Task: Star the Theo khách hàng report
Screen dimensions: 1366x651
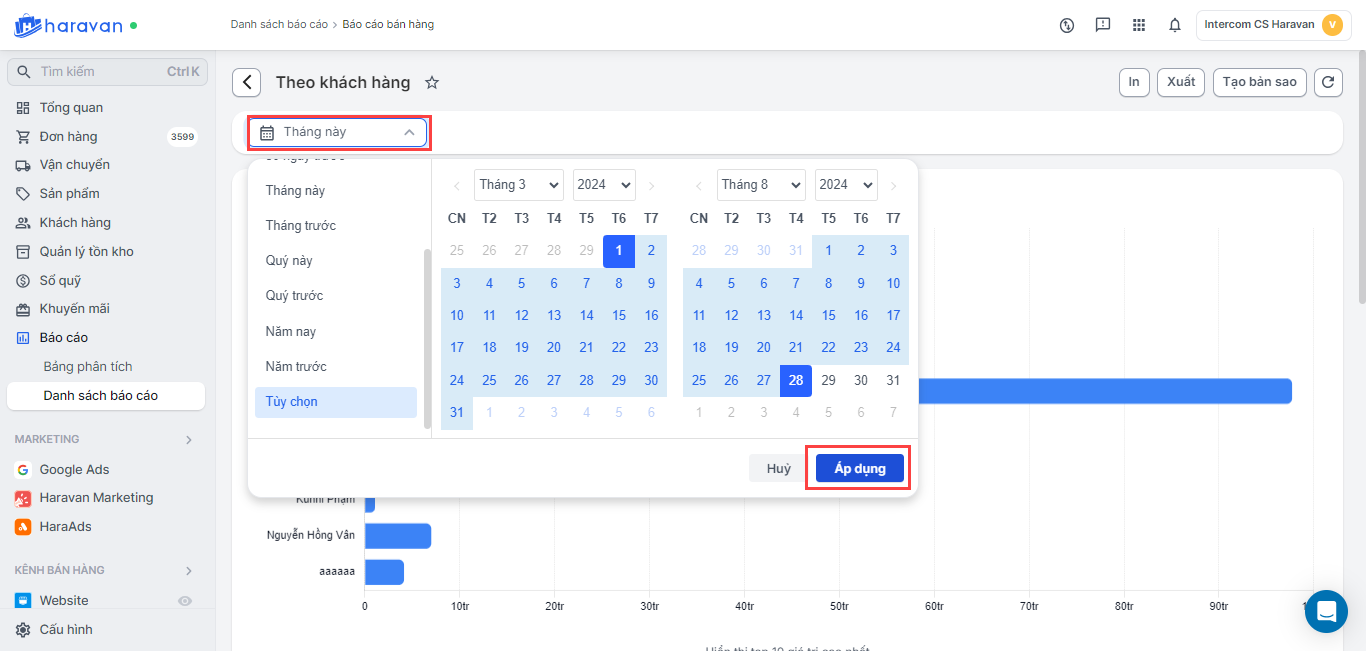Action: 432,83
